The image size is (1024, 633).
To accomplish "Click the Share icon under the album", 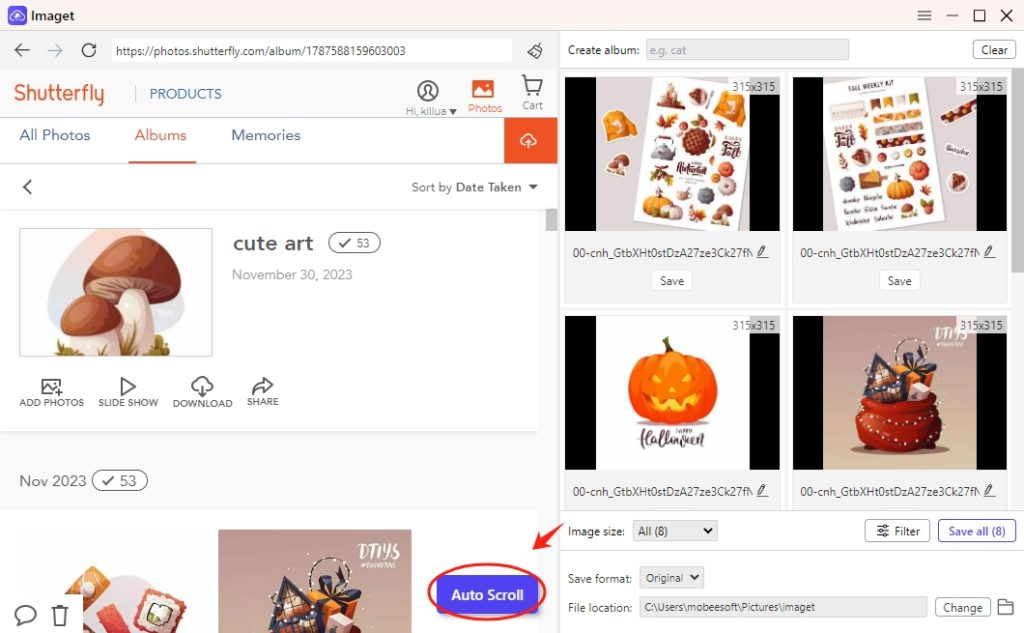I will tap(262, 390).
